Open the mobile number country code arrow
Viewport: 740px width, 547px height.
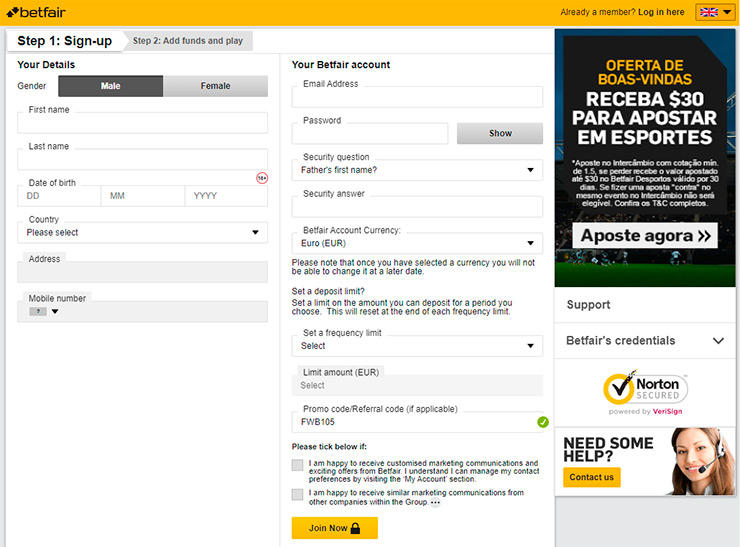55,311
